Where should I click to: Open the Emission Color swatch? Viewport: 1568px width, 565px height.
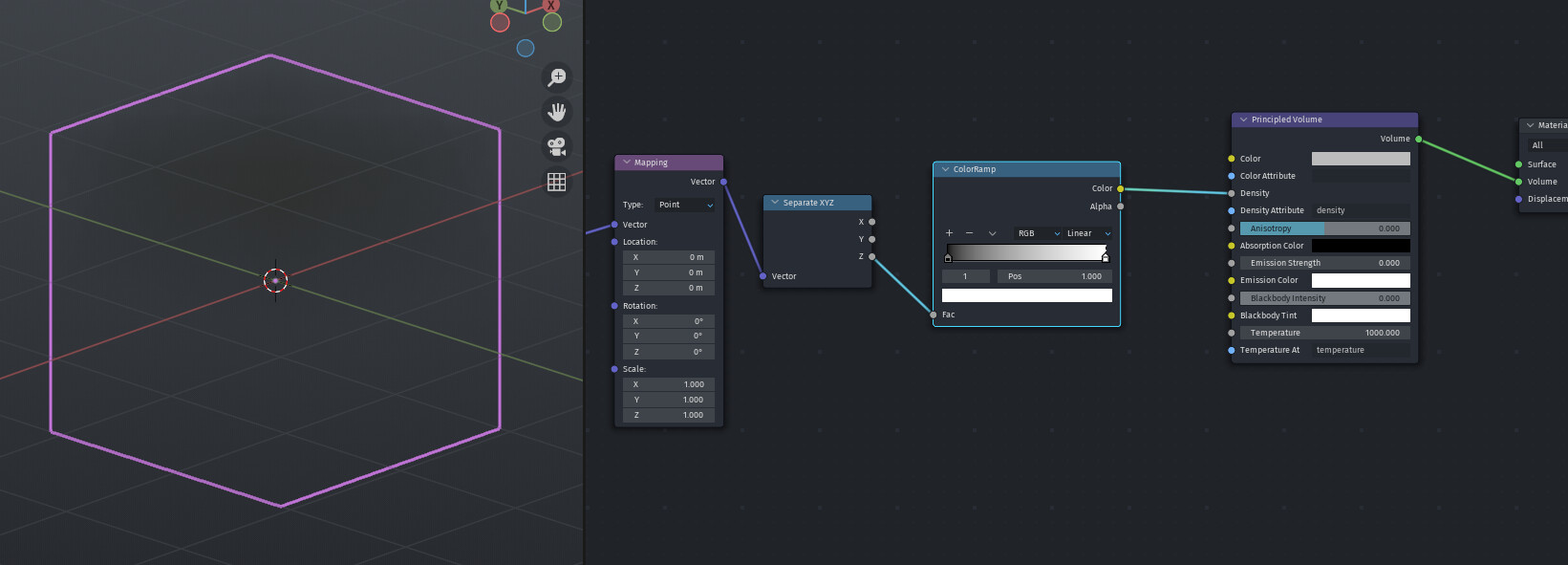coord(1361,280)
